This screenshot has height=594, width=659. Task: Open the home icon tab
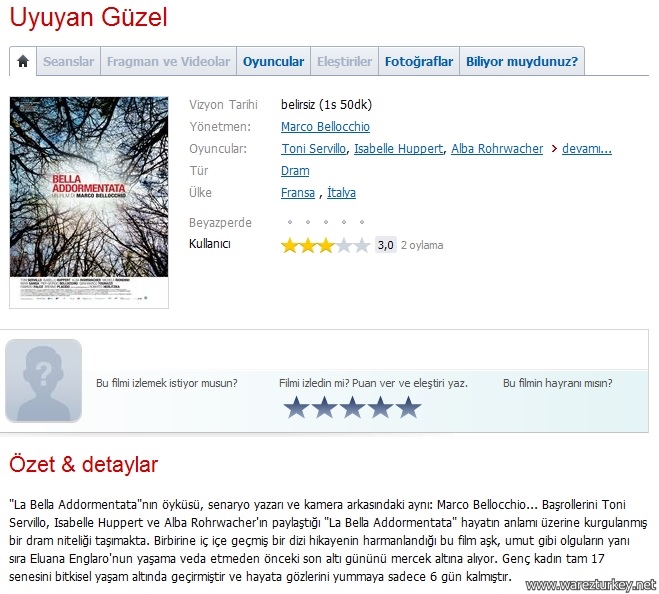click(23, 61)
